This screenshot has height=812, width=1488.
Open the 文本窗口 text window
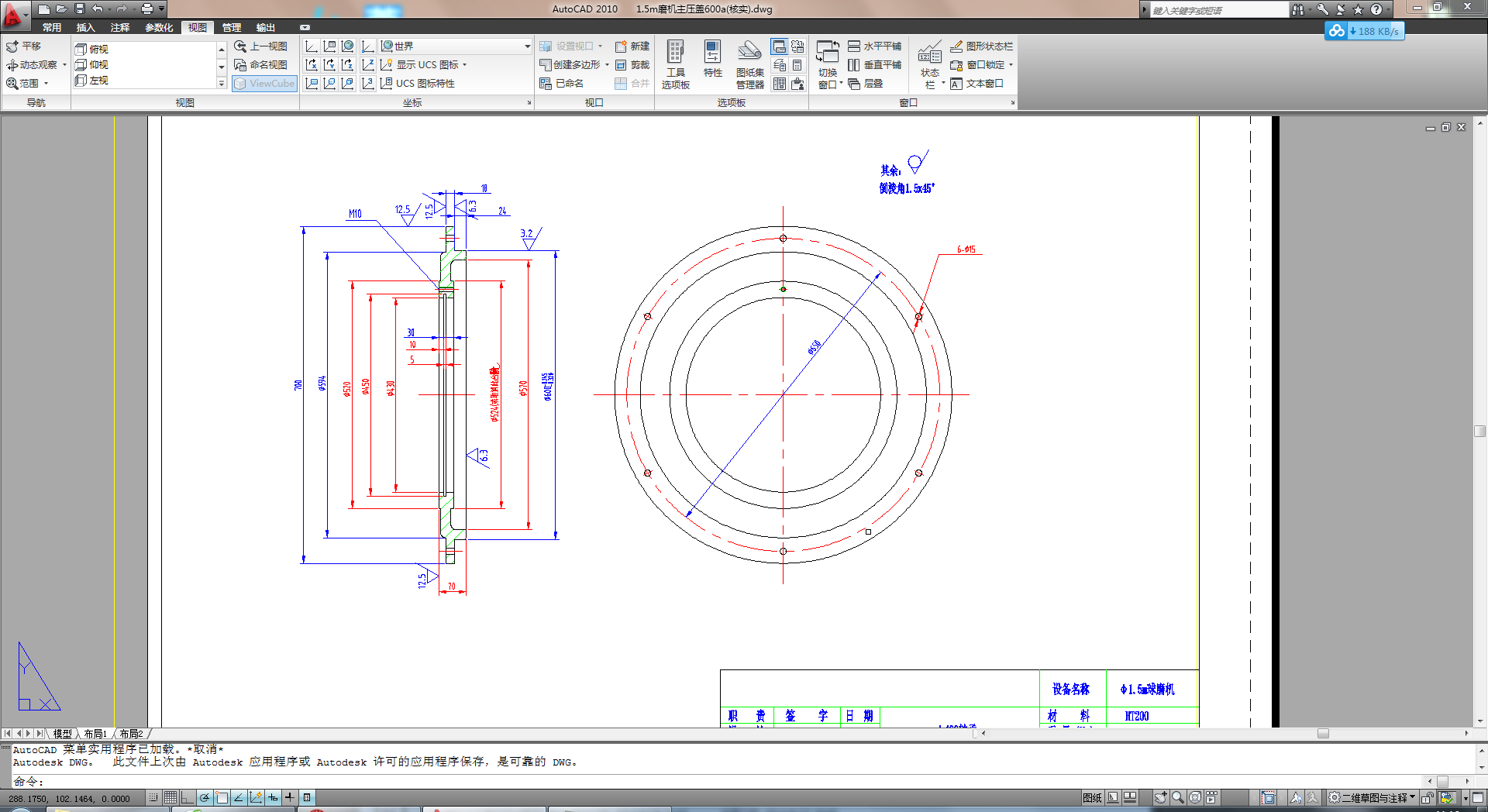click(x=981, y=84)
